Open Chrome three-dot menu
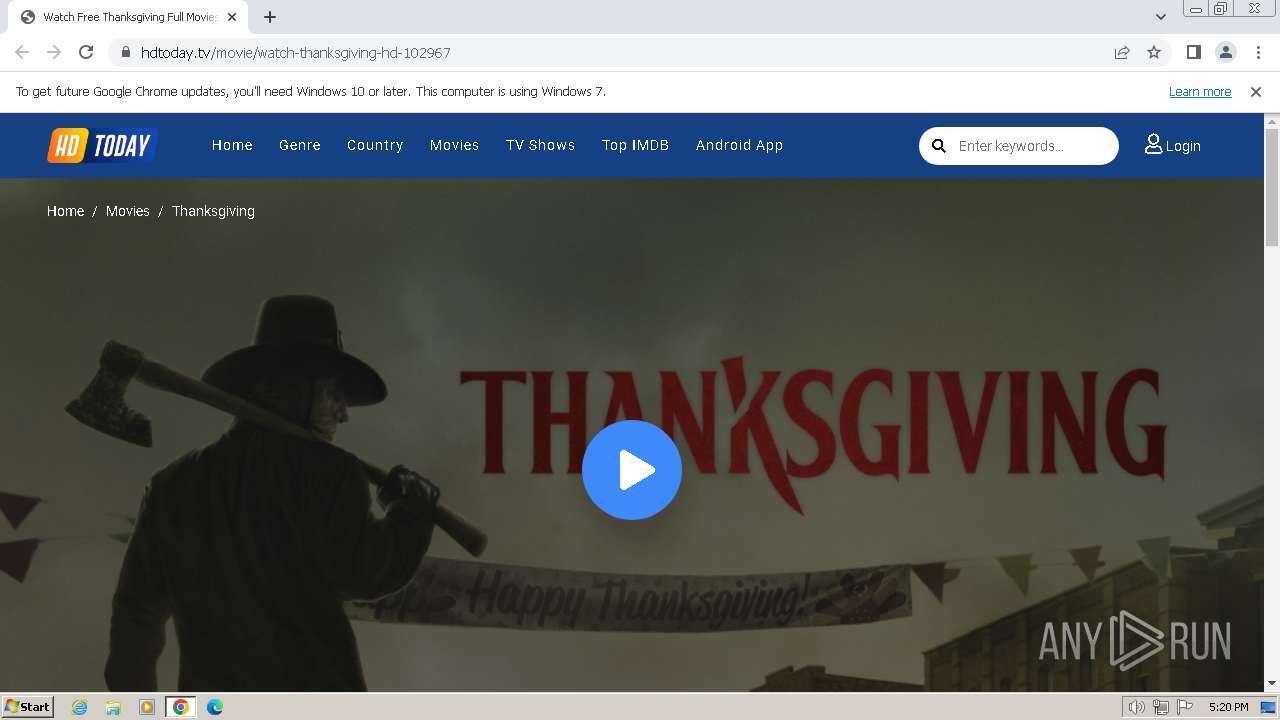This screenshot has height=720, width=1280. click(1257, 52)
